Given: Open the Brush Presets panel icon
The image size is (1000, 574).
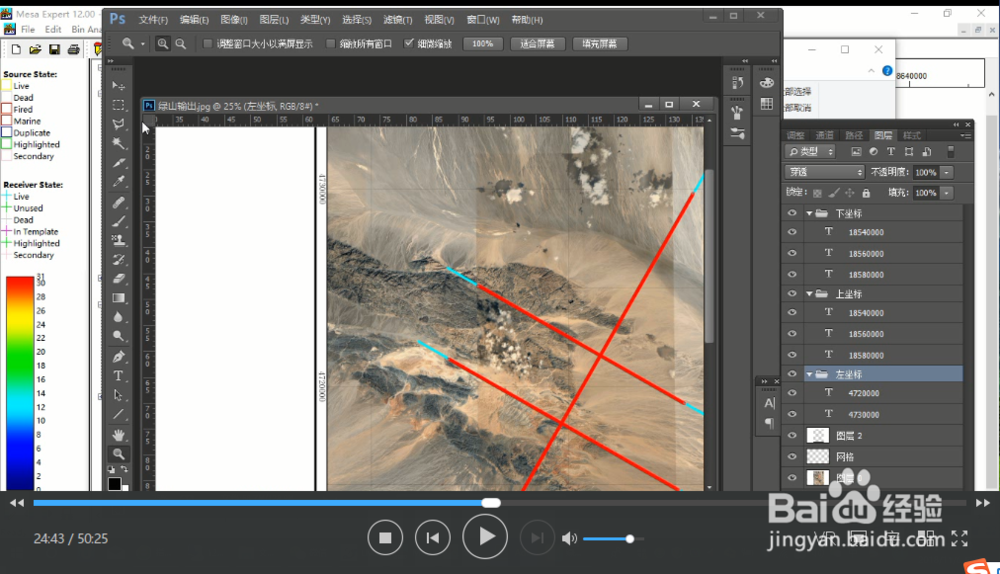Looking at the screenshot, I should [x=737, y=133].
